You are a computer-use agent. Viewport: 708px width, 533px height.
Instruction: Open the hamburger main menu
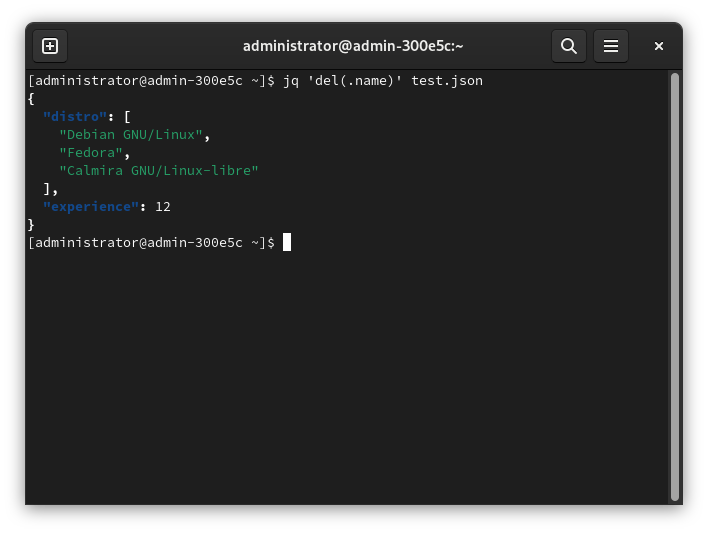[x=611, y=46]
